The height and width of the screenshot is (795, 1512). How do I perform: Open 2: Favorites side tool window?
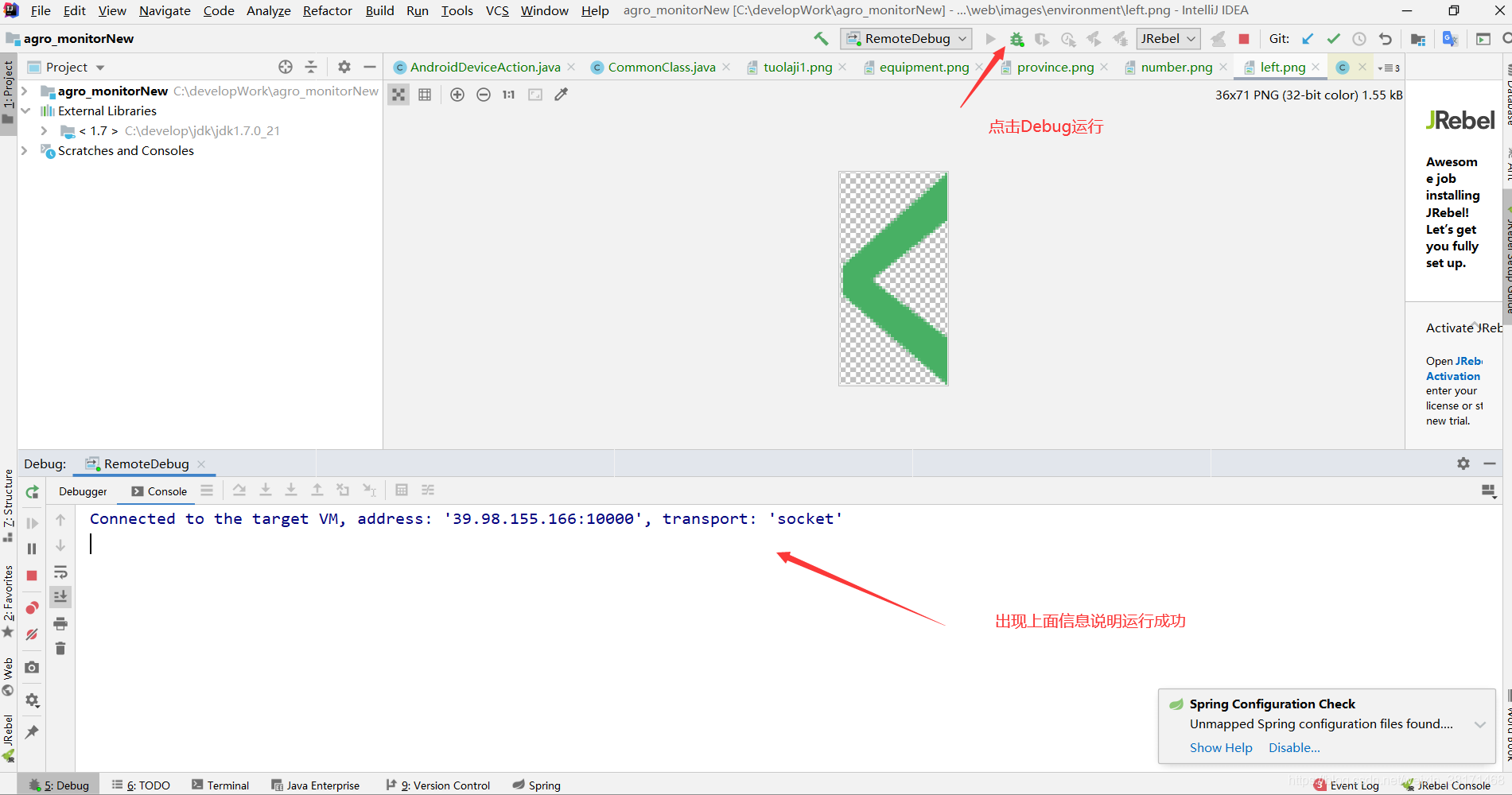(8, 601)
